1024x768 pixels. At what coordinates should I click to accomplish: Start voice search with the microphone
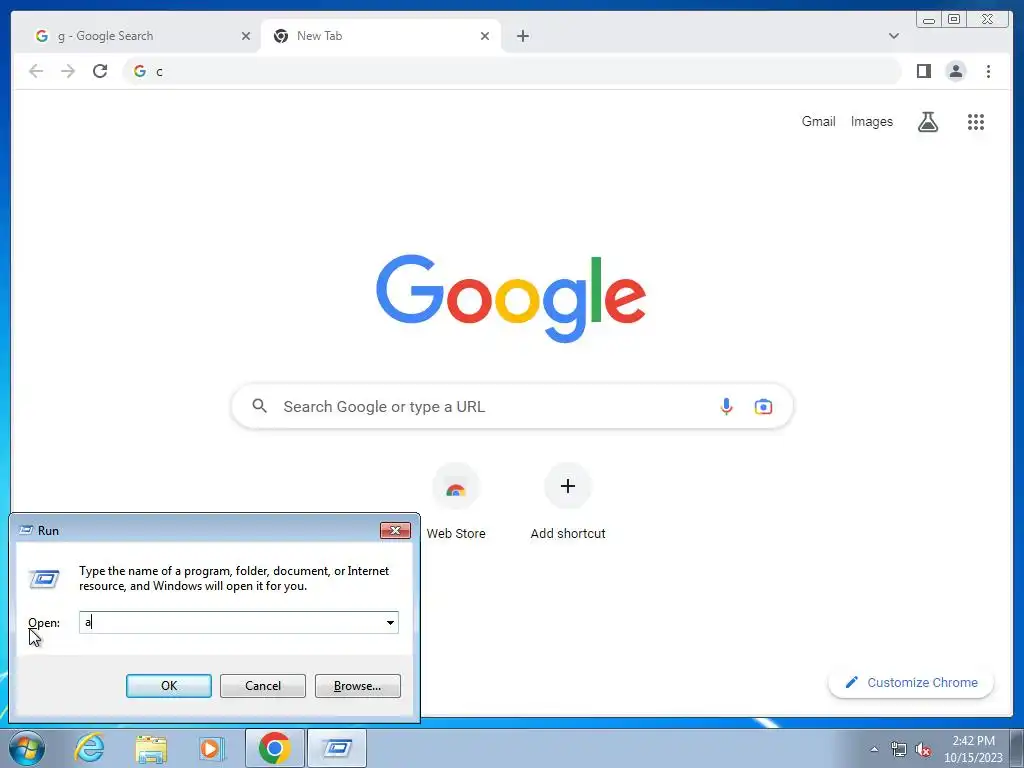(x=726, y=406)
